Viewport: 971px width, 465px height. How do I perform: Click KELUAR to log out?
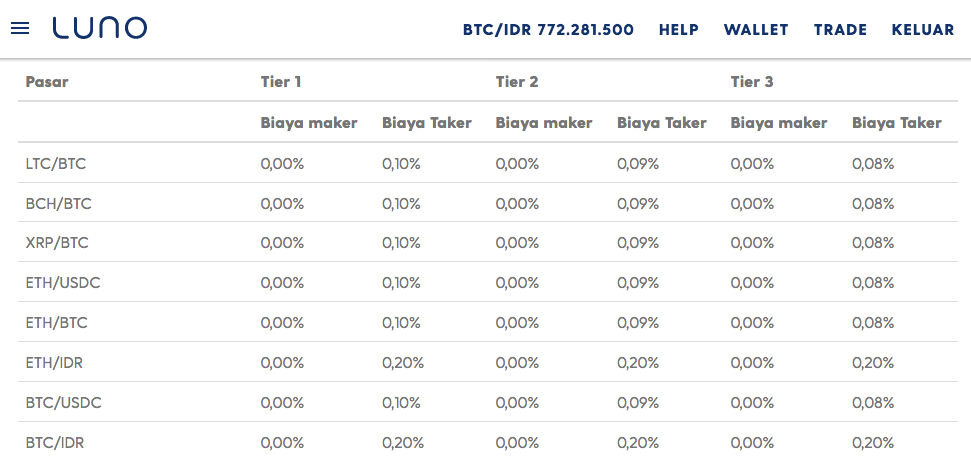pyautogui.click(x=923, y=30)
